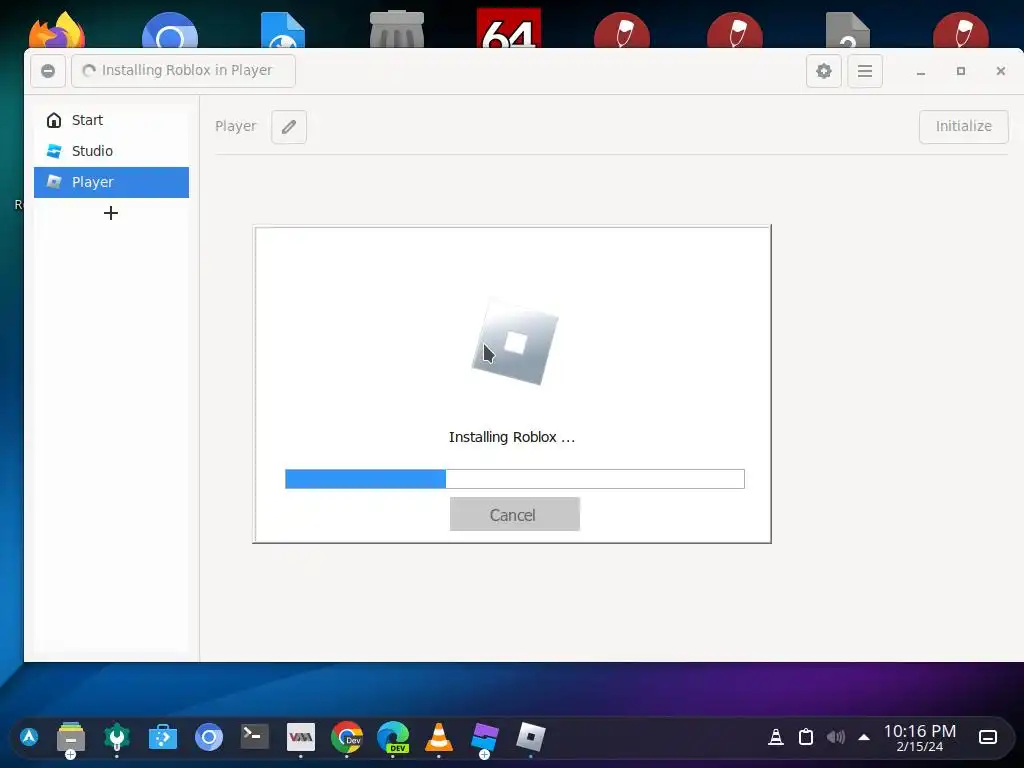Open VLC media player from taskbar
Screen dimensions: 1024x768
pyautogui.click(x=439, y=737)
